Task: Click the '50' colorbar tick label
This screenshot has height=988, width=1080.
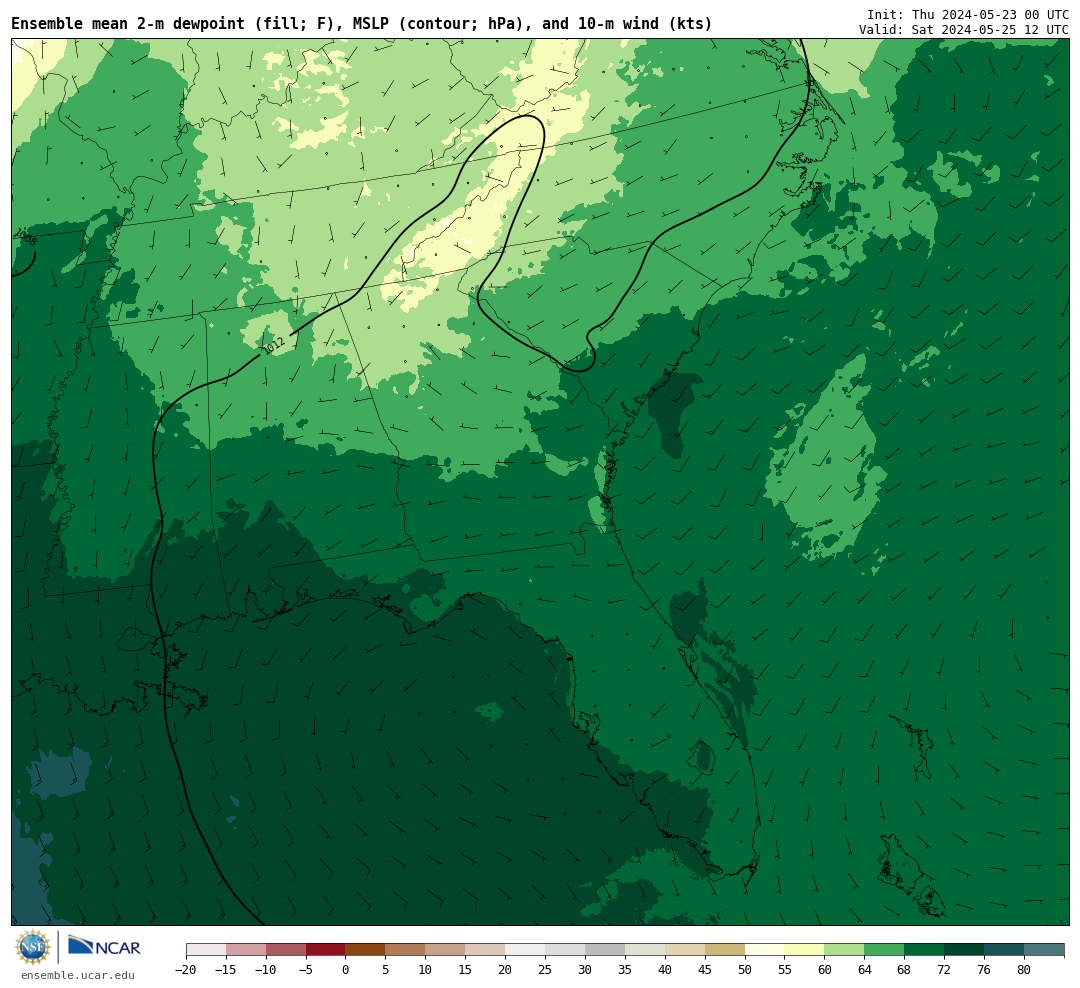Action: (745, 970)
